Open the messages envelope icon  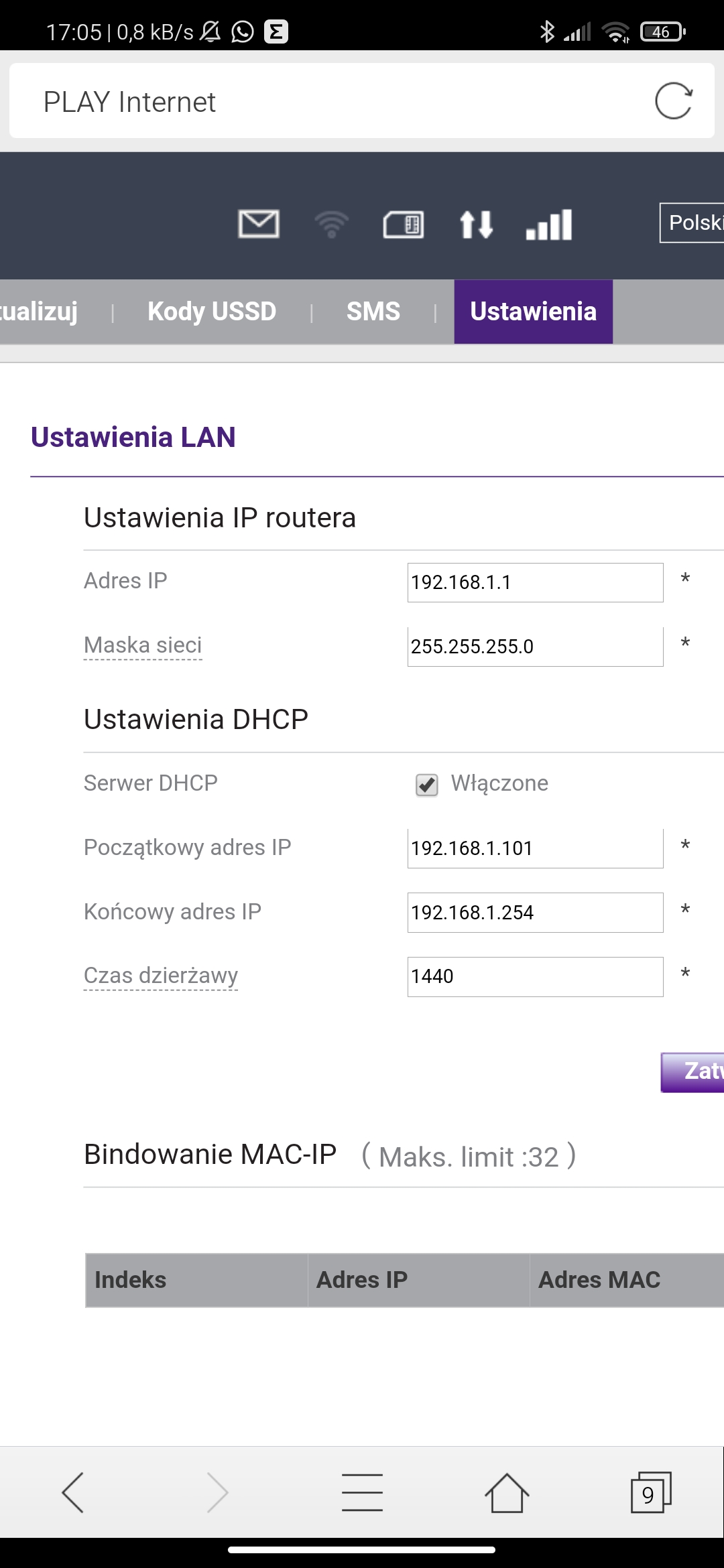coord(259,224)
